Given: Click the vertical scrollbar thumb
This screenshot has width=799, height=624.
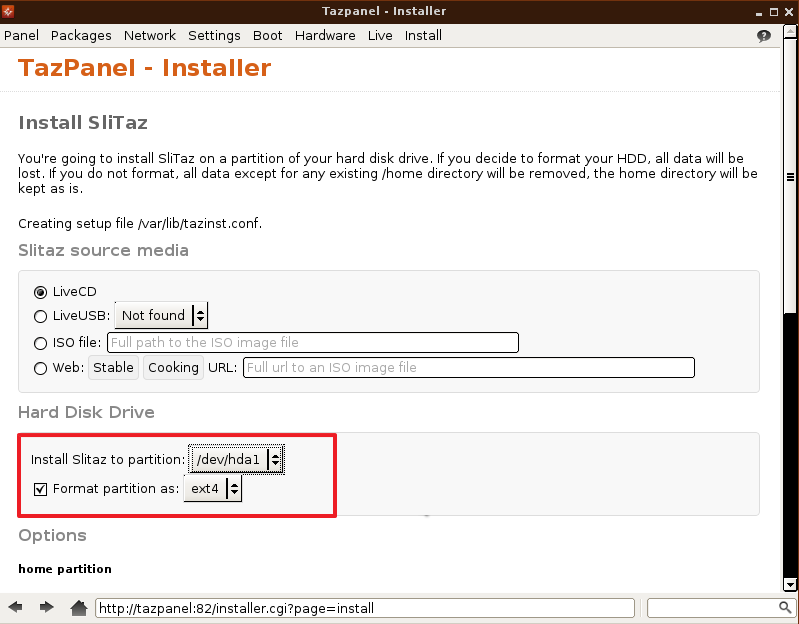Looking at the screenshot, I should coord(790,176).
